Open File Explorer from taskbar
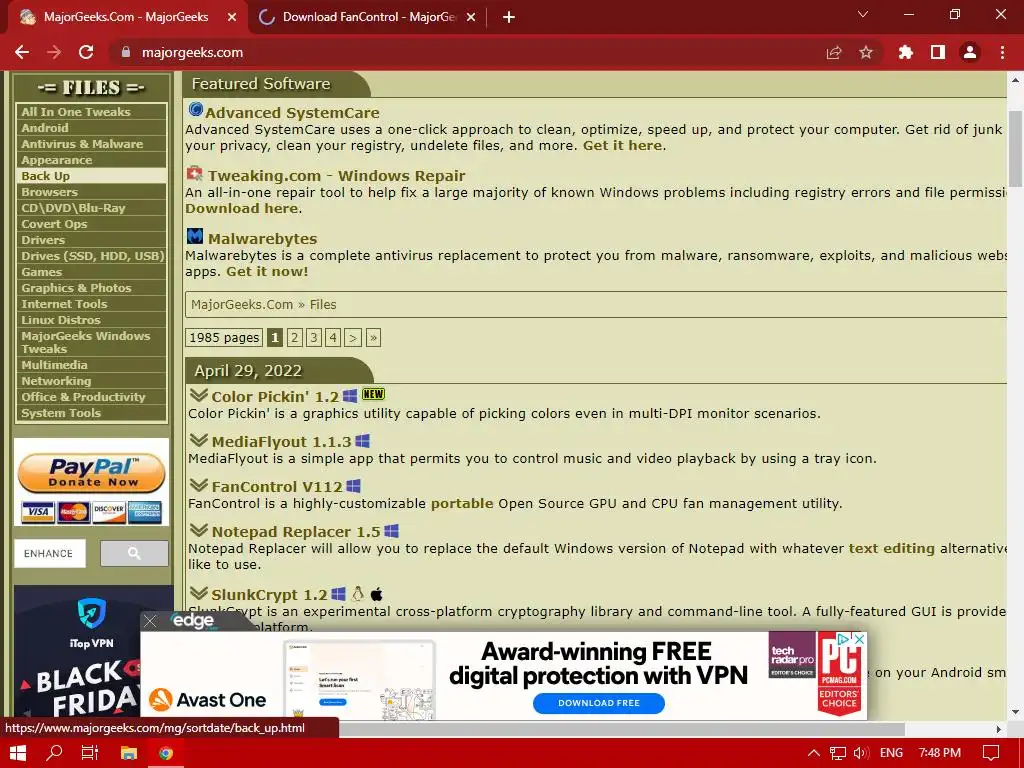 point(129,753)
